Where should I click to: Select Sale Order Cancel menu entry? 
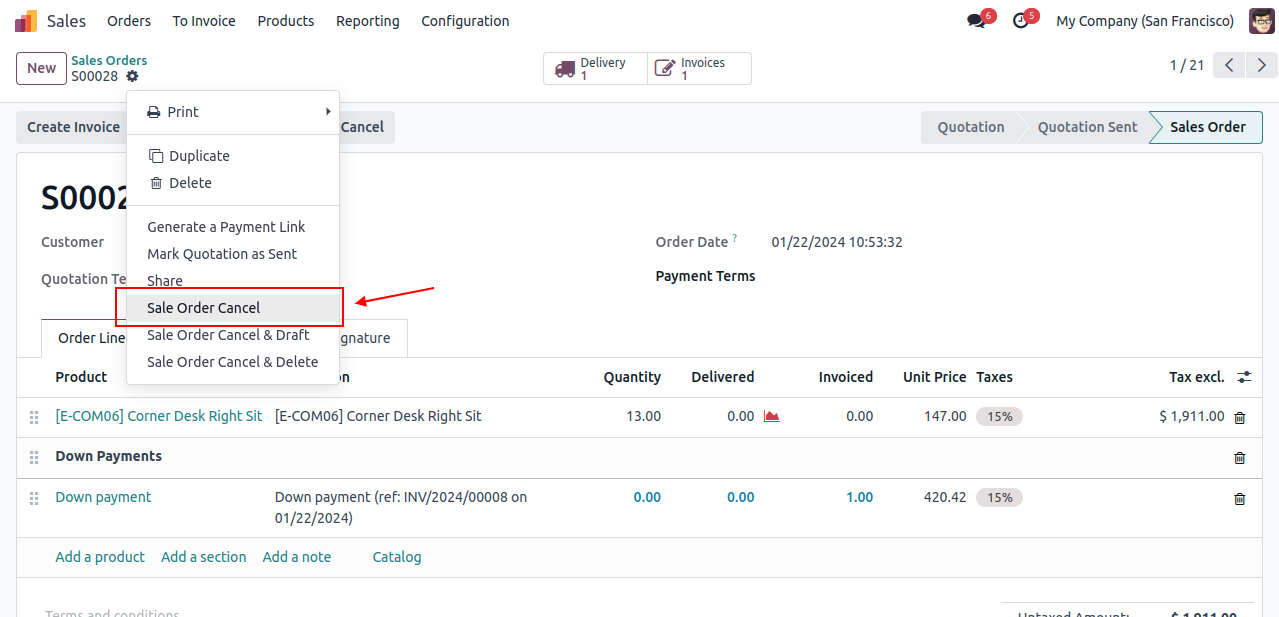pos(204,308)
